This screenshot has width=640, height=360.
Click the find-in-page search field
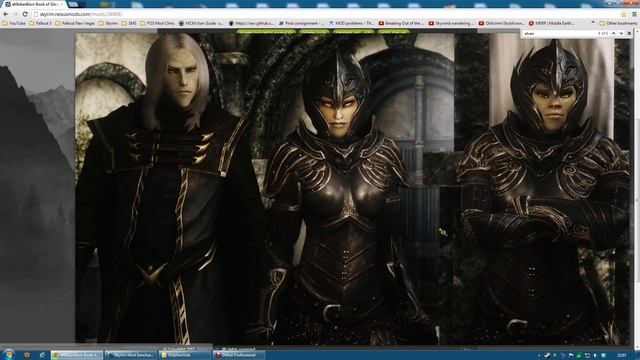coord(558,33)
